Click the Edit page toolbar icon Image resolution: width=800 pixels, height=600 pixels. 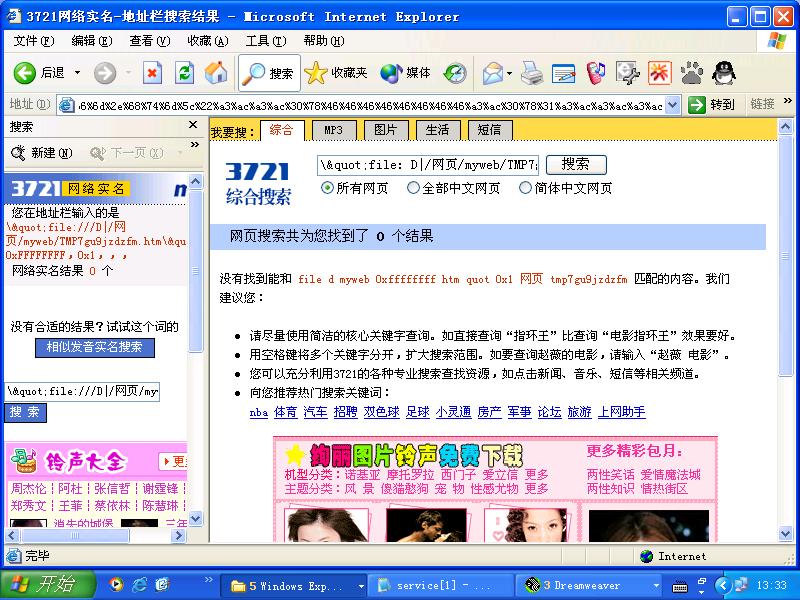point(564,73)
